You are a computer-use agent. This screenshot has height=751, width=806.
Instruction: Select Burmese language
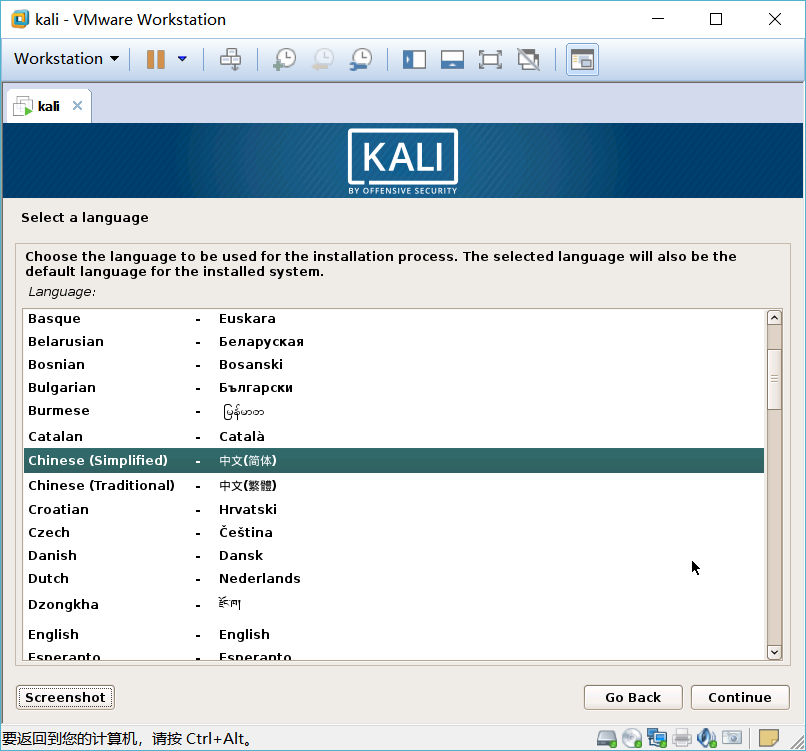(393, 411)
